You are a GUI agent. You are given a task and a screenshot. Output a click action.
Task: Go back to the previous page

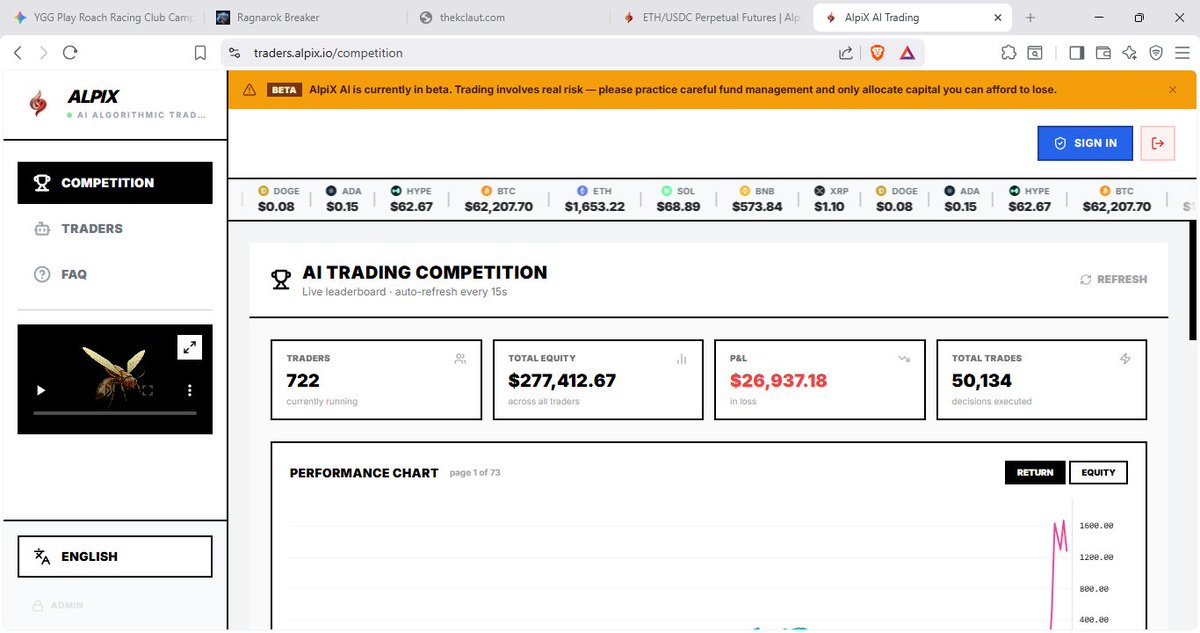(x=18, y=53)
